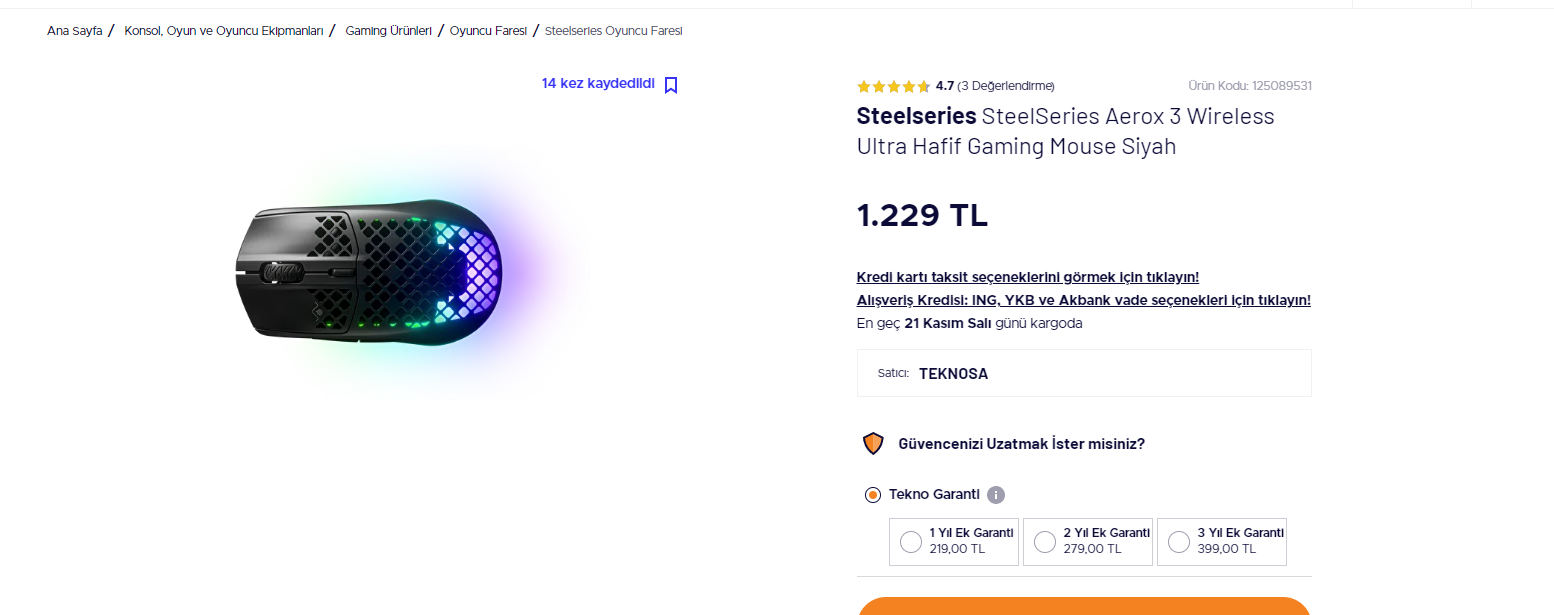
Task: Choose 2 Yıl Ek Garanti option
Action: 1045,542
